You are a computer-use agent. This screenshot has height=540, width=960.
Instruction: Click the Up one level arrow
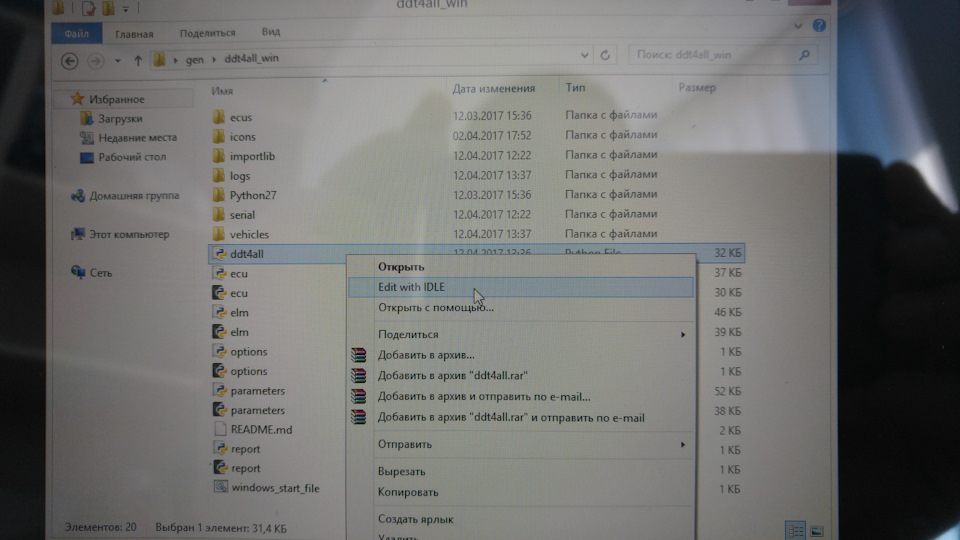click(x=138, y=59)
